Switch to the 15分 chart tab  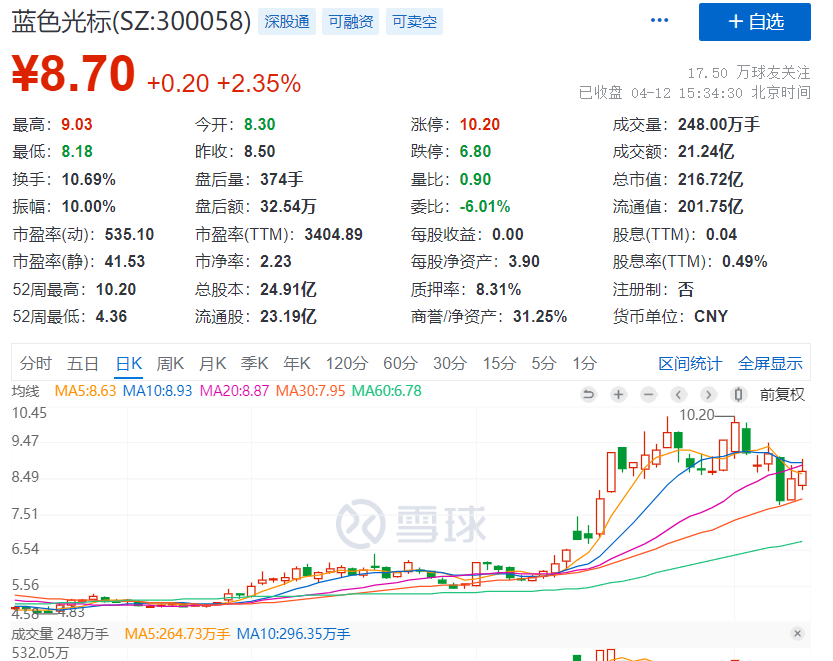tap(499, 363)
